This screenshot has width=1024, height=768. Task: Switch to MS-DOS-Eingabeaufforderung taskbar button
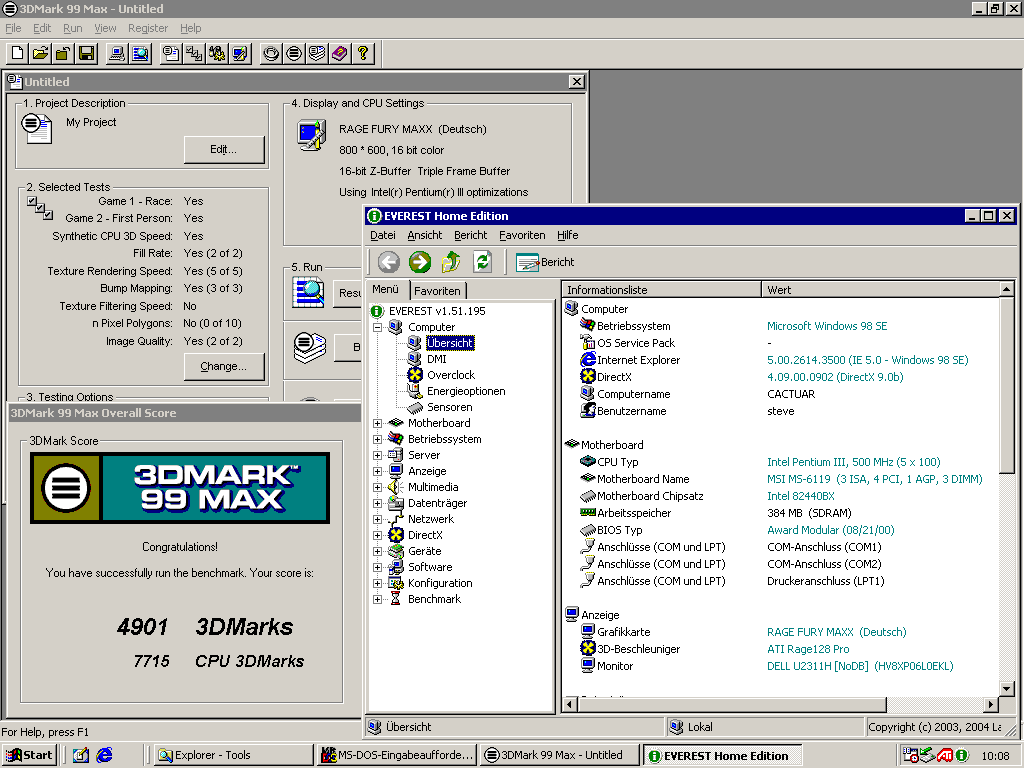[398, 755]
